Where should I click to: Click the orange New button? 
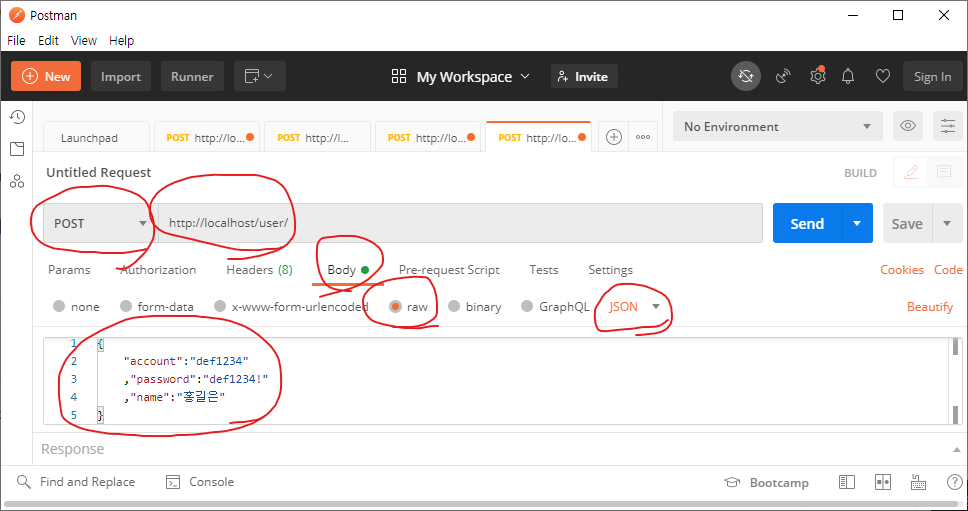[46, 77]
